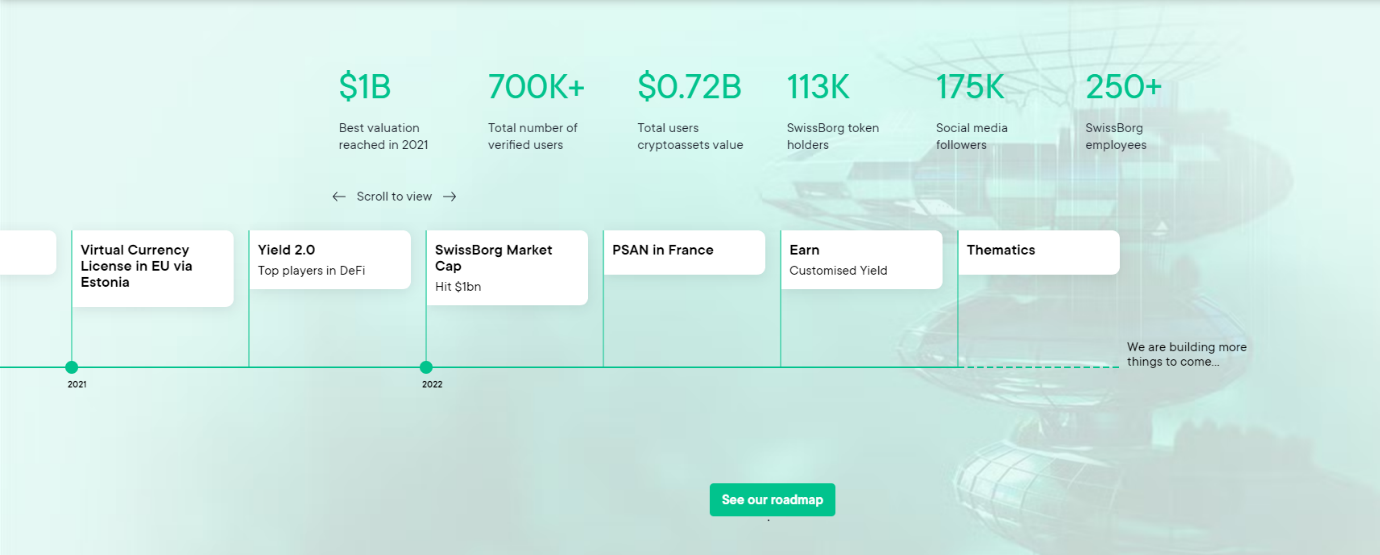Select the 2022 timeline dot
Image resolution: width=1380 pixels, height=555 pixels.
pos(426,367)
